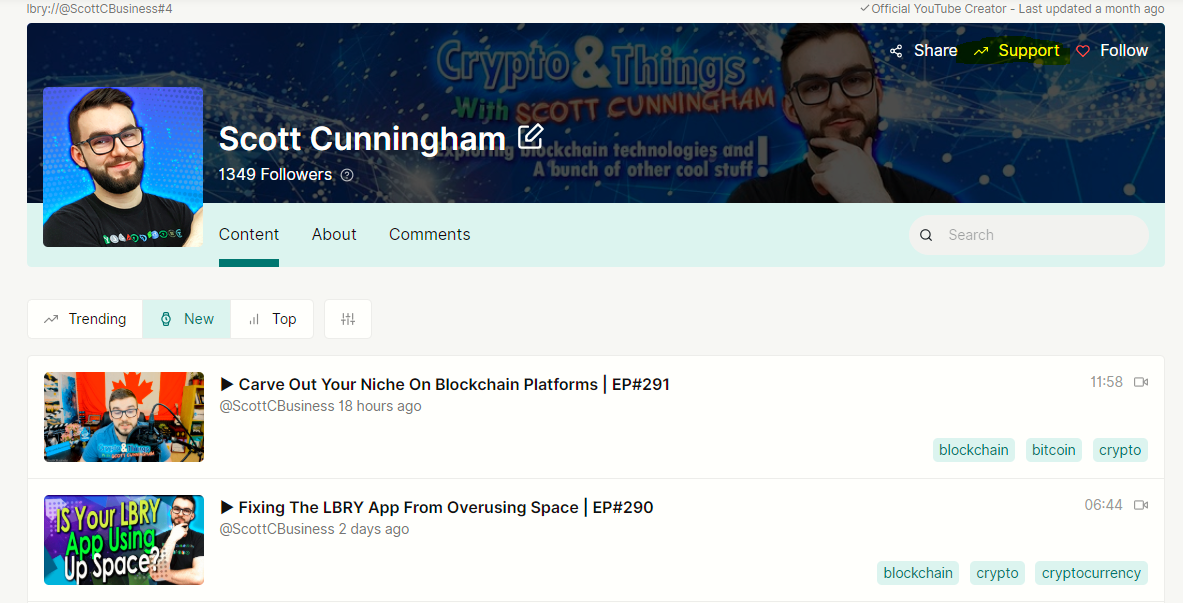Sort content by Top

click(x=272, y=319)
